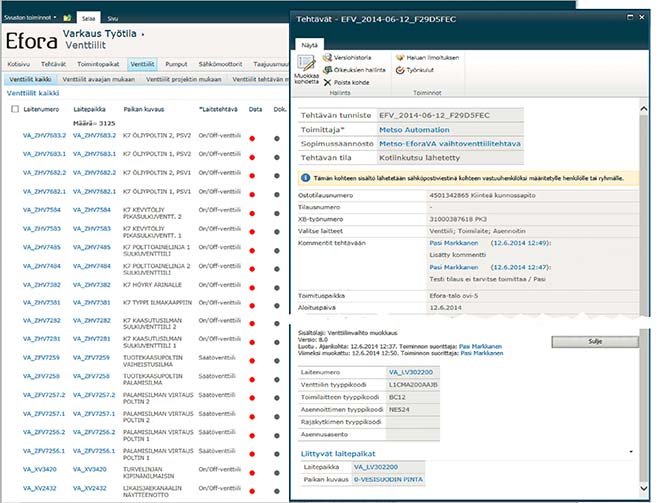Click the green folder navigate-up icon
Screen dimensions: 660x503
(66, 18)
